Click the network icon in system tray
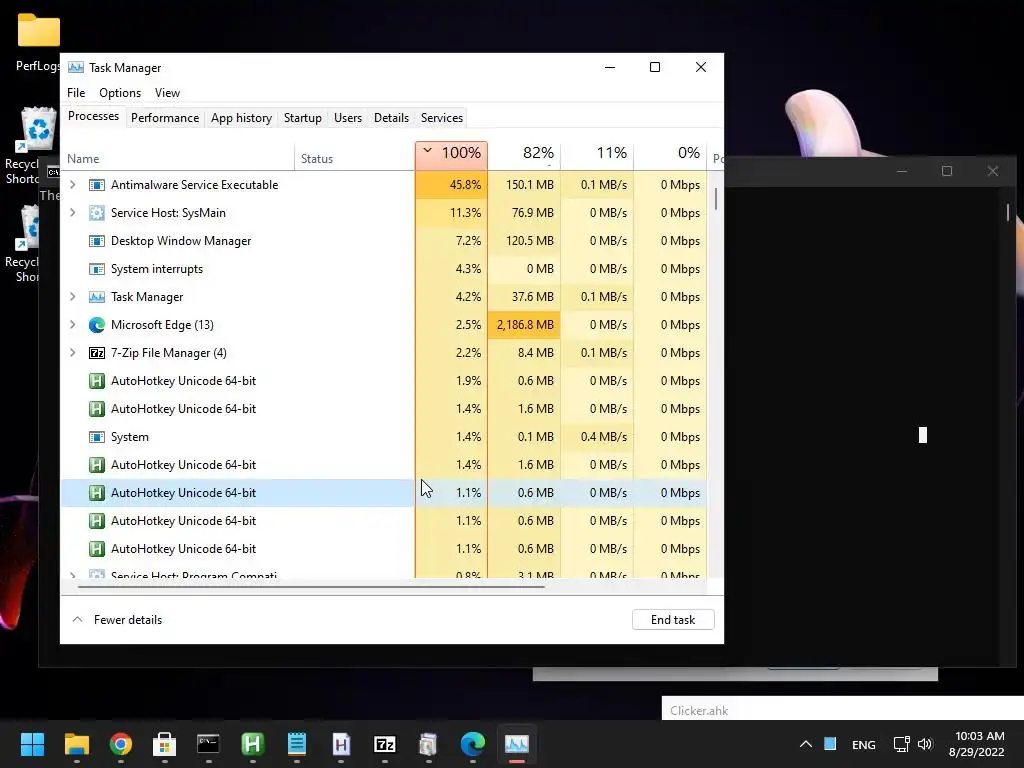 (901, 744)
